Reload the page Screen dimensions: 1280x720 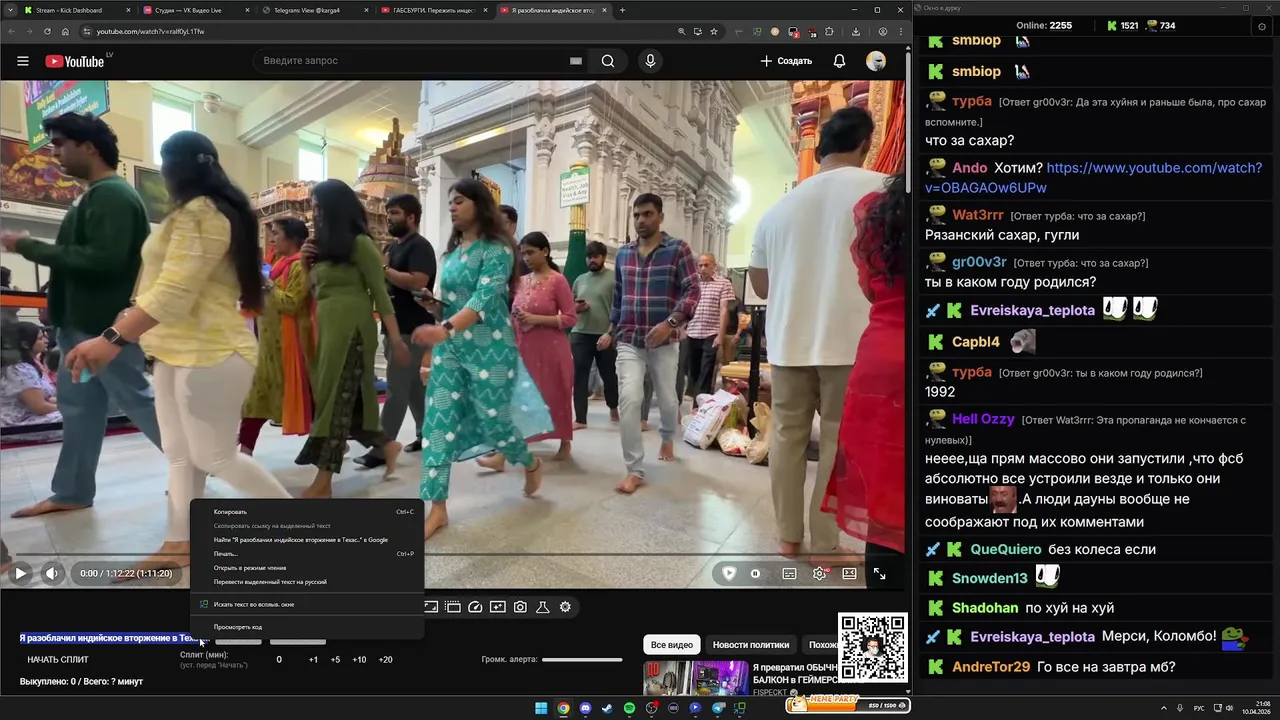[47, 32]
